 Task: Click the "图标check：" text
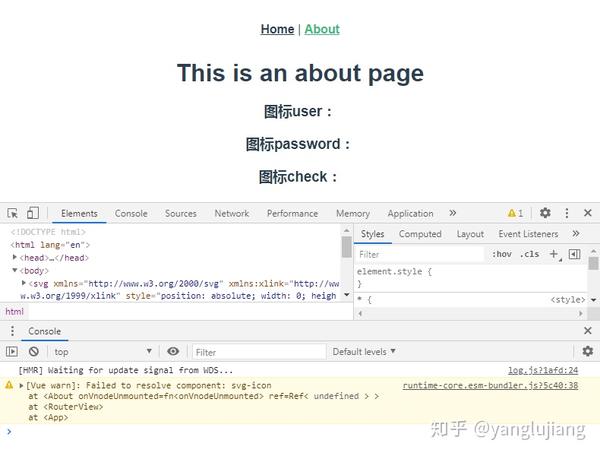298,177
